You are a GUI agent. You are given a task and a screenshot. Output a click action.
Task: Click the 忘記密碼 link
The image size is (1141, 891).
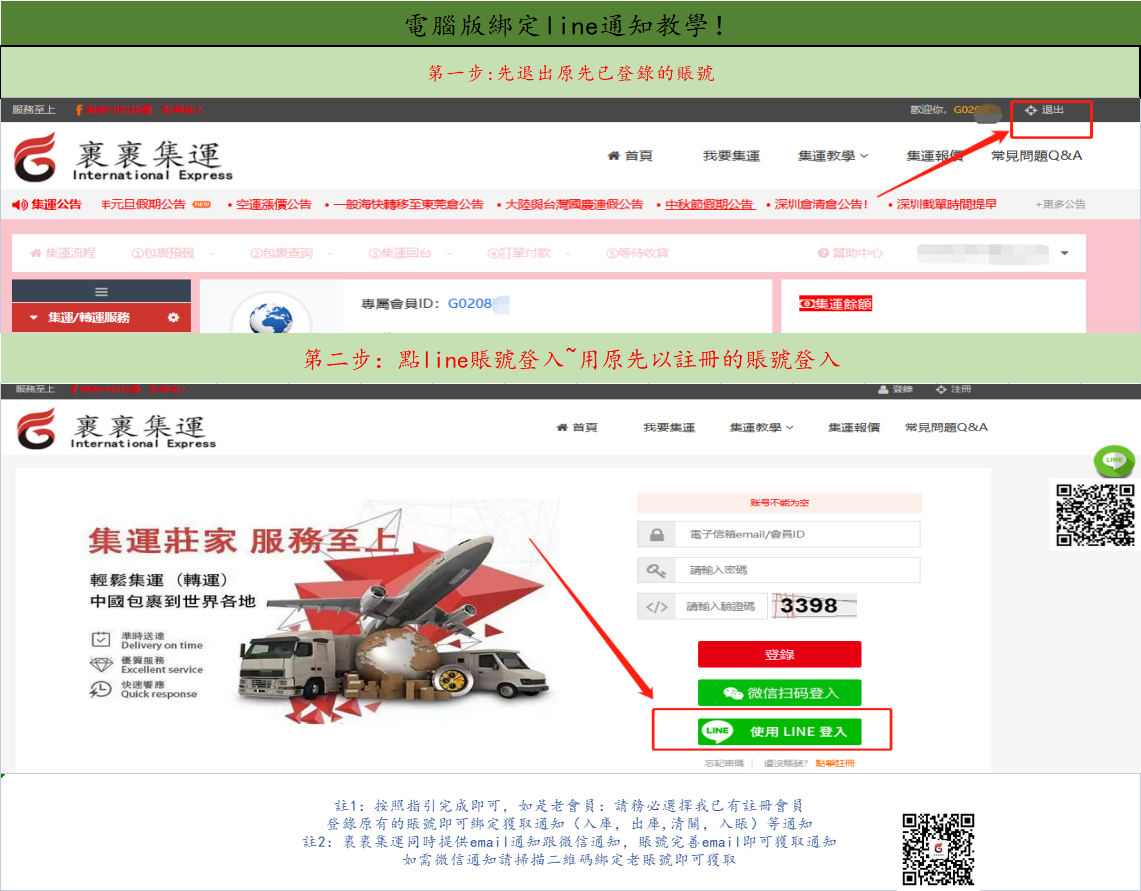tap(724, 764)
